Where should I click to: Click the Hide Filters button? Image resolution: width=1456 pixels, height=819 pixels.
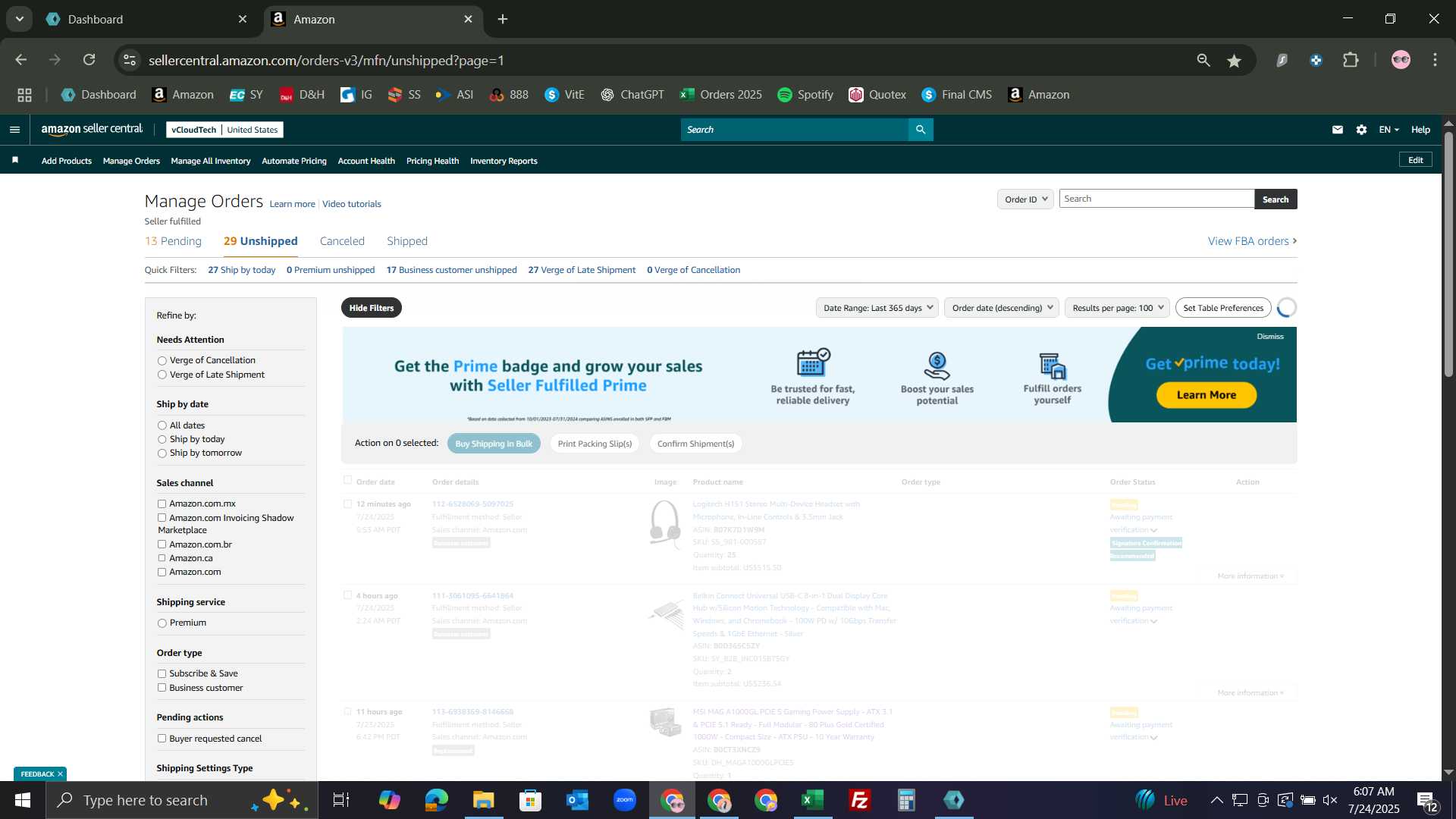pos(372,308)
